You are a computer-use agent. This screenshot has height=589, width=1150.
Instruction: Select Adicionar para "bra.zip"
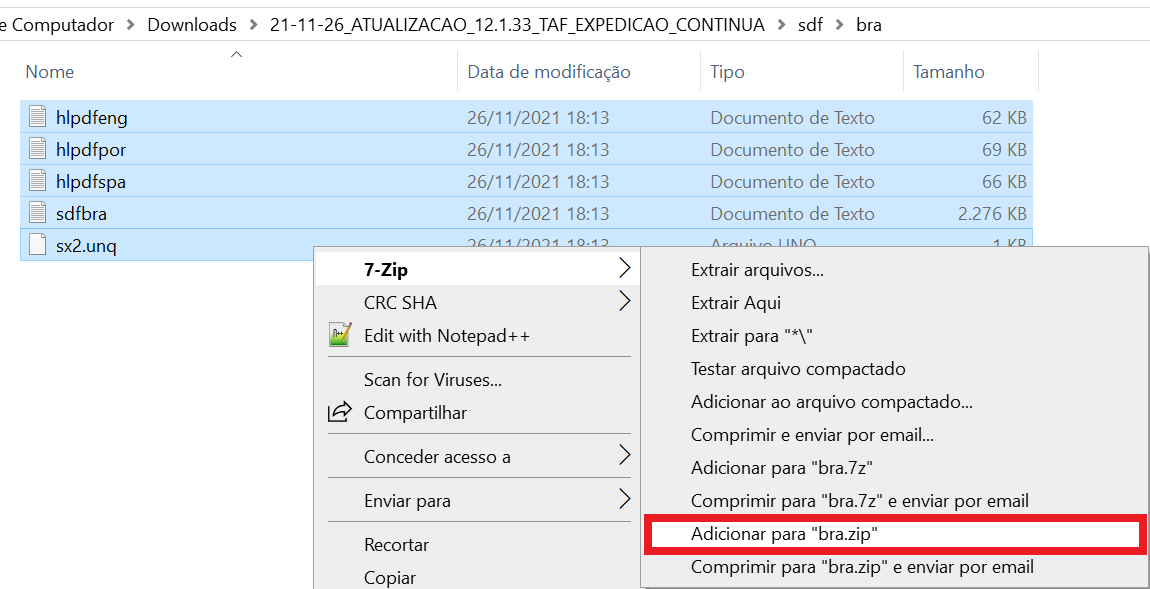click(x=894, y=534)
